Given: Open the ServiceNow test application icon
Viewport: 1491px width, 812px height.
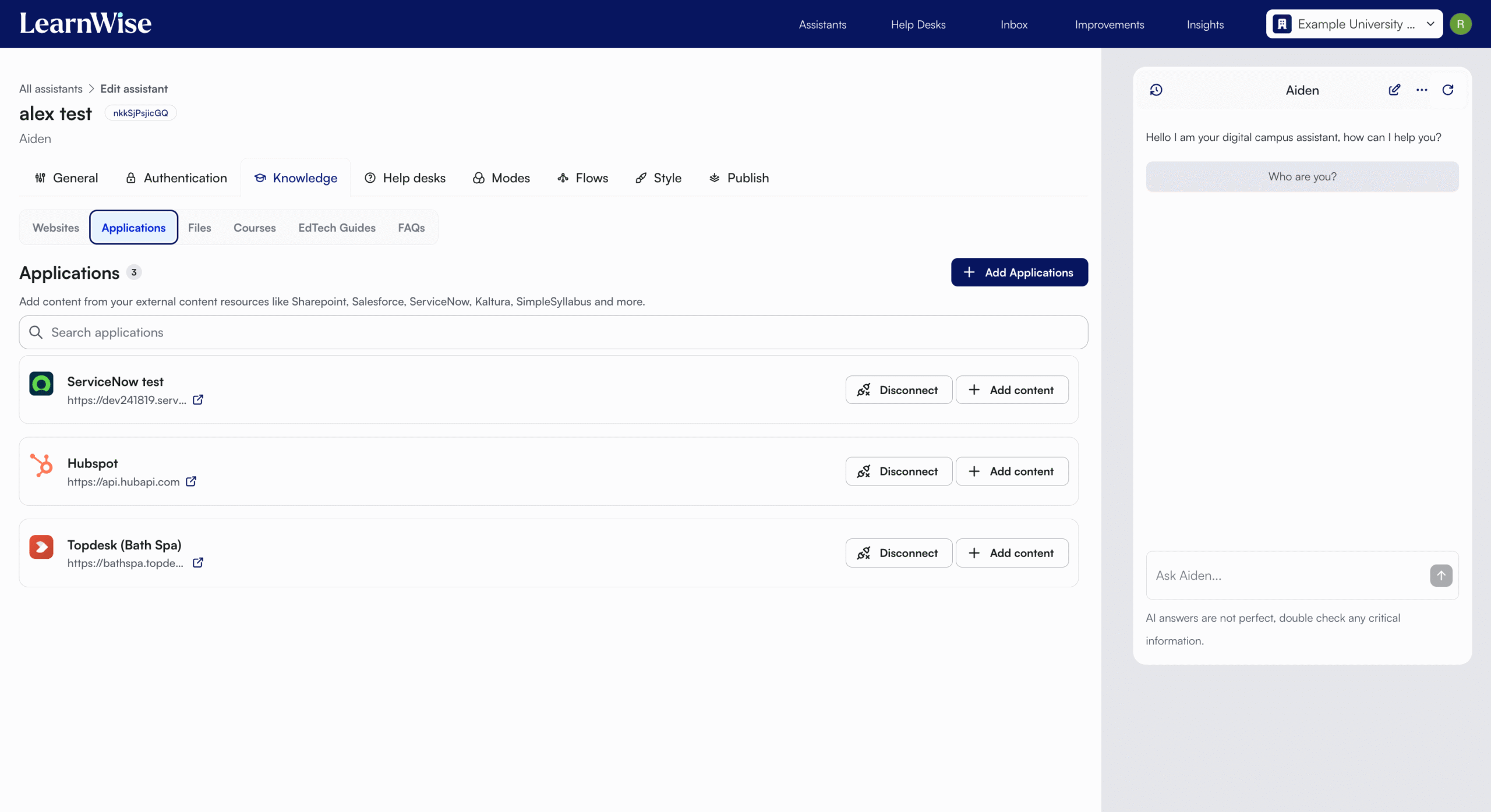Looking at the screenshot, I should 41,384.
